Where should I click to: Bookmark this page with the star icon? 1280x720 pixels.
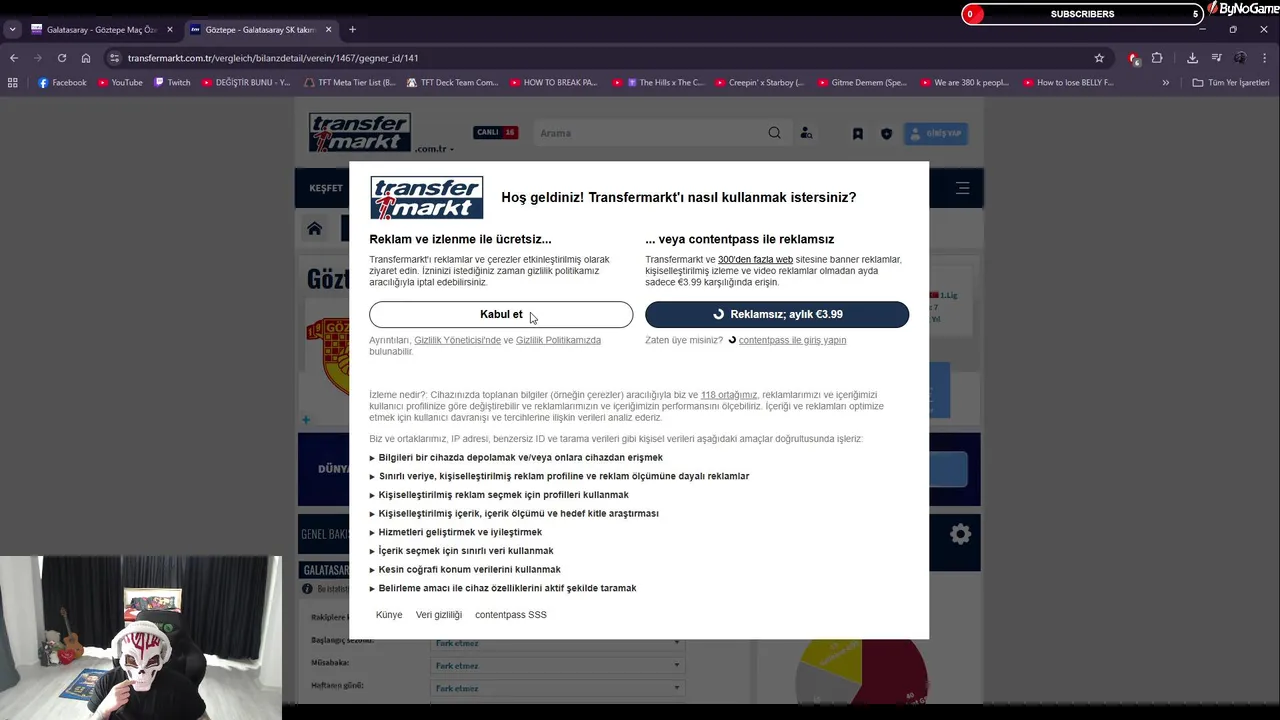pyautogui.click(x=1099, y=58)
